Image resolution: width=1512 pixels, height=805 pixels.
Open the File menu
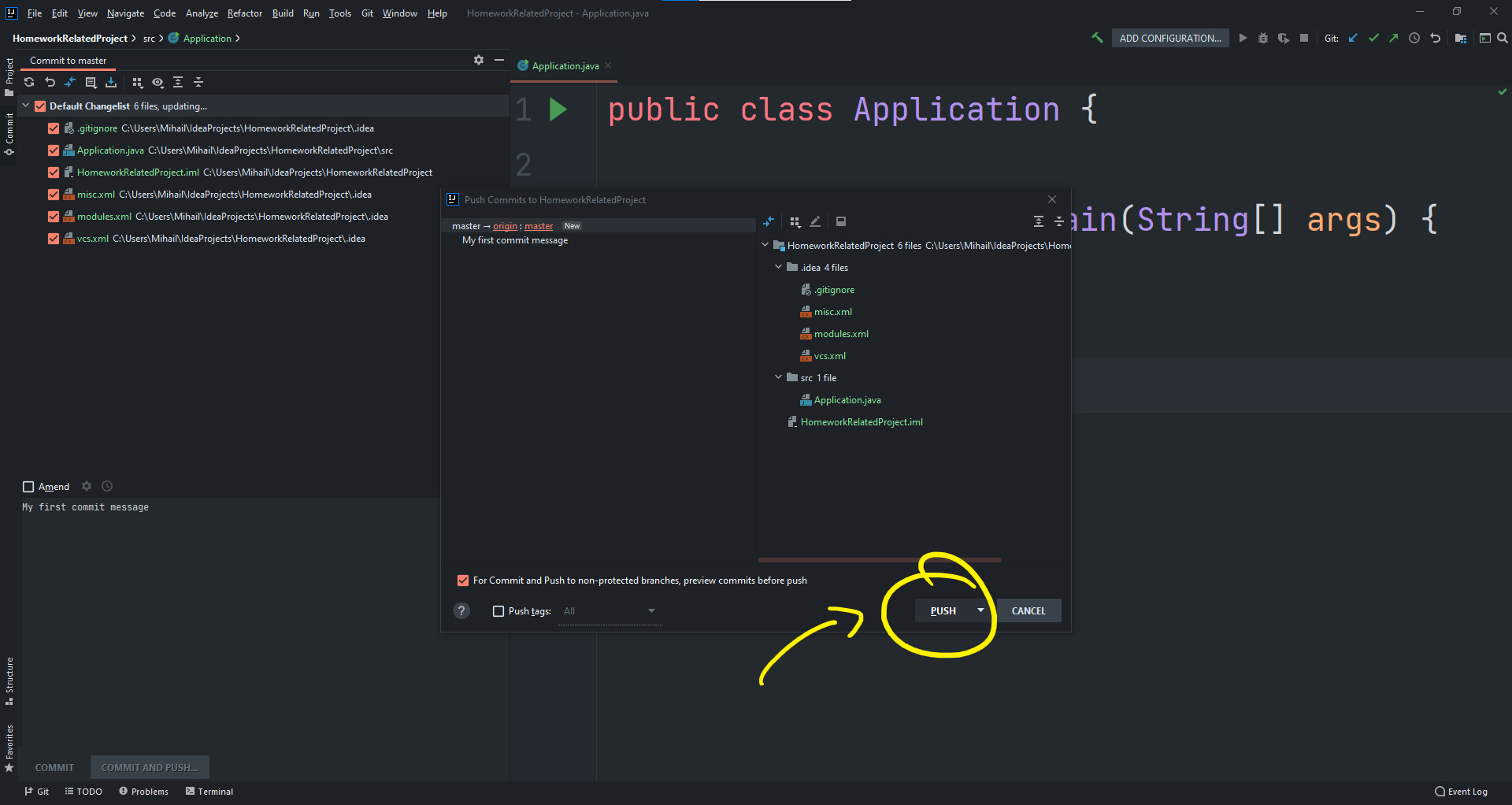tap(35, 13)
